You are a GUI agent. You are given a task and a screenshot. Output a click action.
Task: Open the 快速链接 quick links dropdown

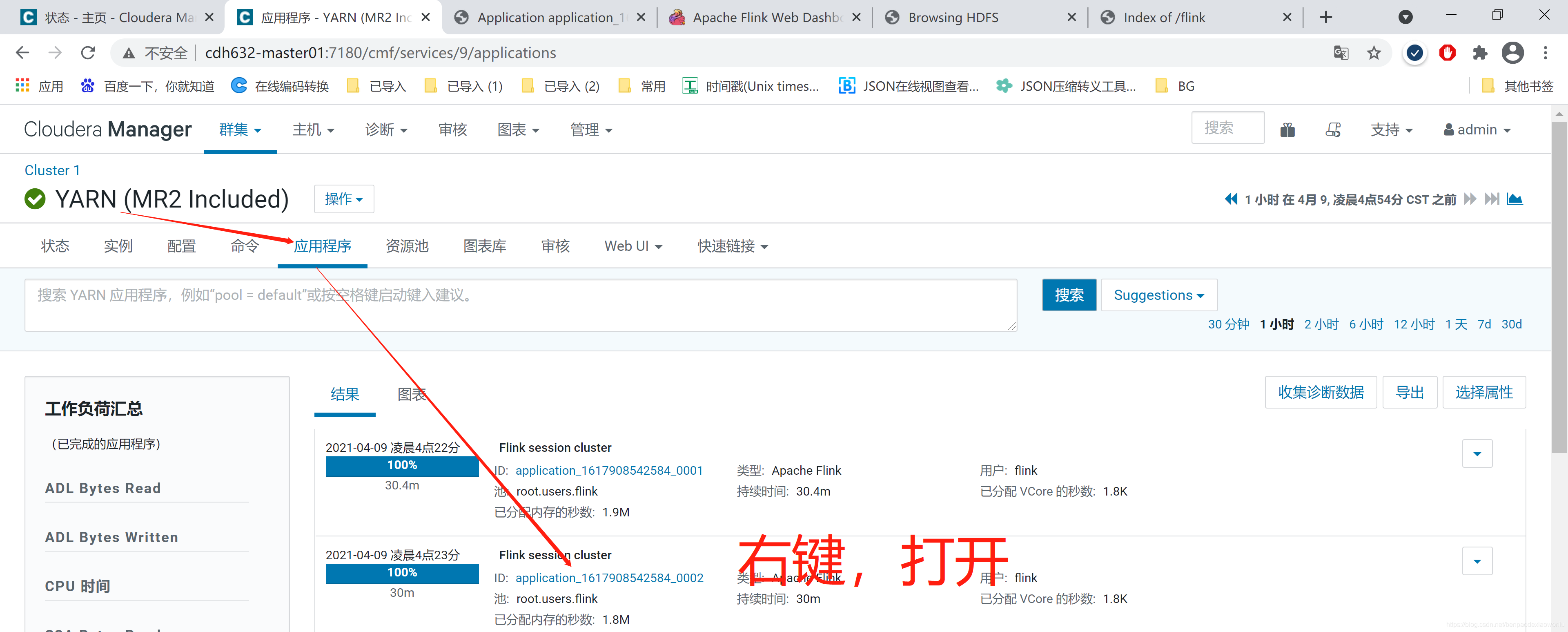733,246
